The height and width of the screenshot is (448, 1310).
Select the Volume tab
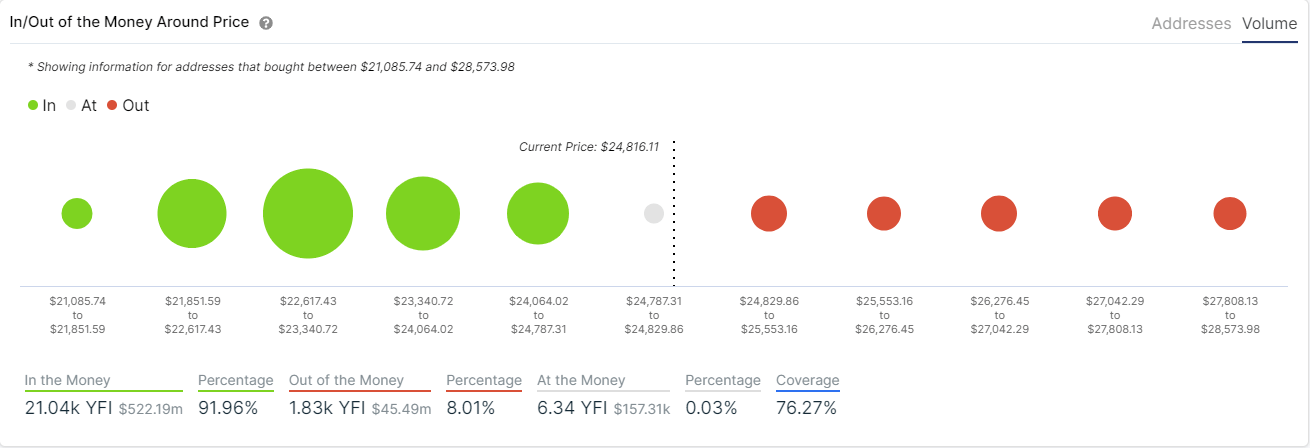pyautogui.click(x=1269, y=23)
